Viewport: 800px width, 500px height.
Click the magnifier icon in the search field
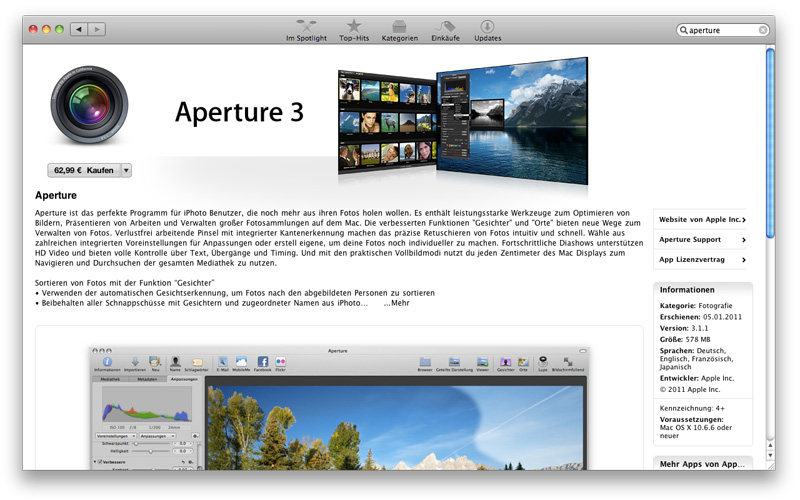683,30
